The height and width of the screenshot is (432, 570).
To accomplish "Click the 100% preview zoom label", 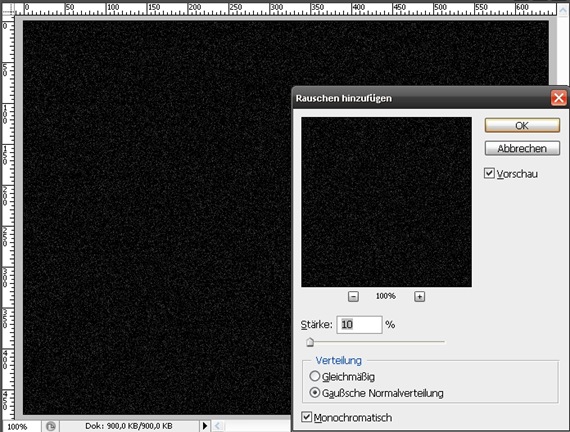I will point(386,296).
